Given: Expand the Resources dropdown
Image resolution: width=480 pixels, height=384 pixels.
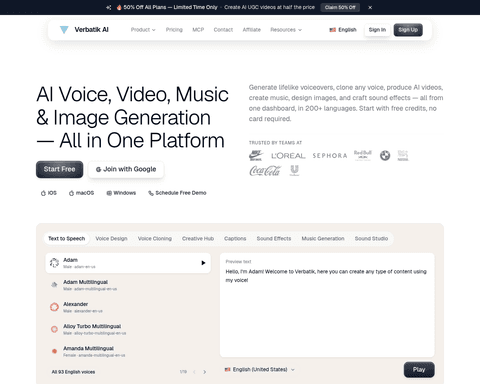Looking at the screenshot, I should pyautogui.click(x=286, y=30).
